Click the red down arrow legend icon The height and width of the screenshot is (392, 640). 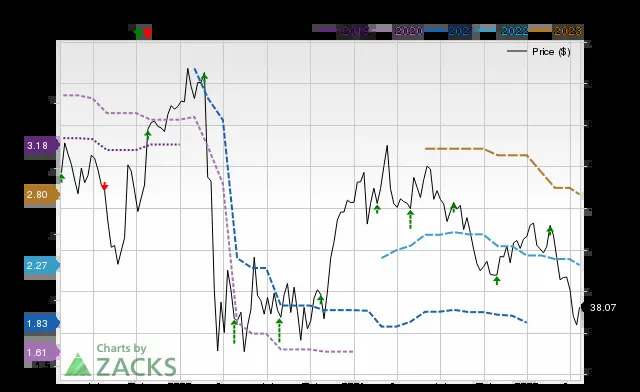tap(148, 32)
